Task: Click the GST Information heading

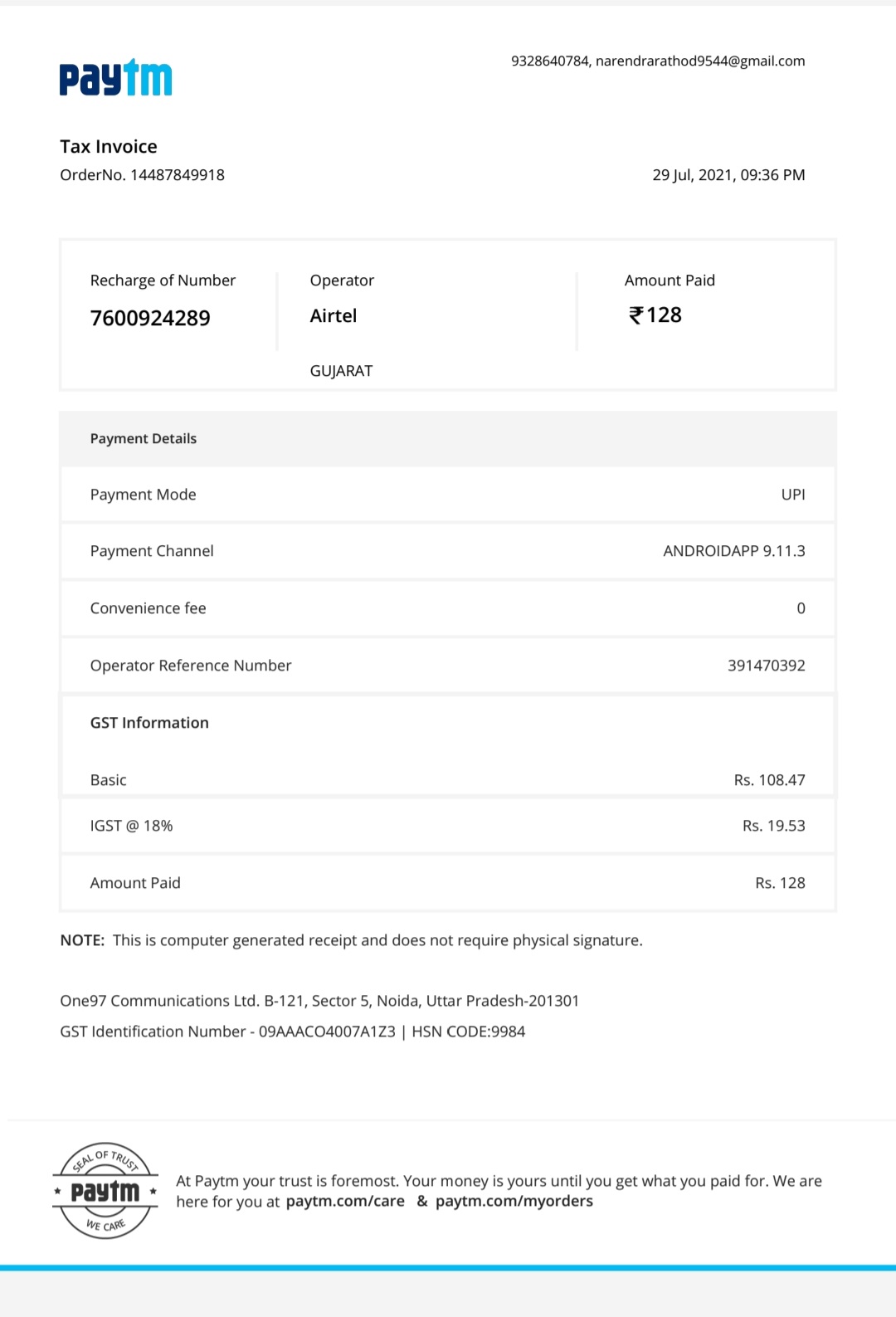Action: 149,723
